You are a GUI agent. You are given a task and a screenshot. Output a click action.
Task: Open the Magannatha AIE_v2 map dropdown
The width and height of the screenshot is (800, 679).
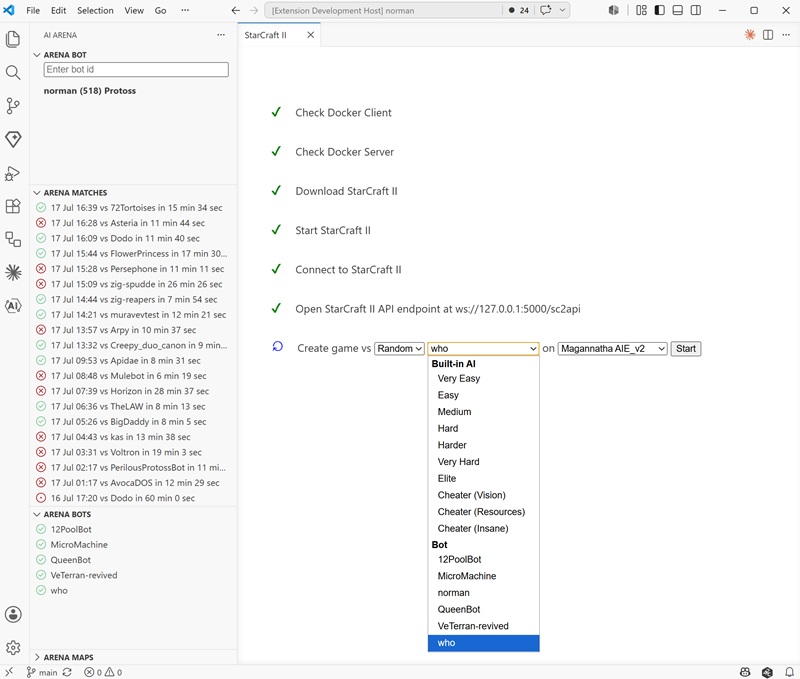tap(612, 348)
